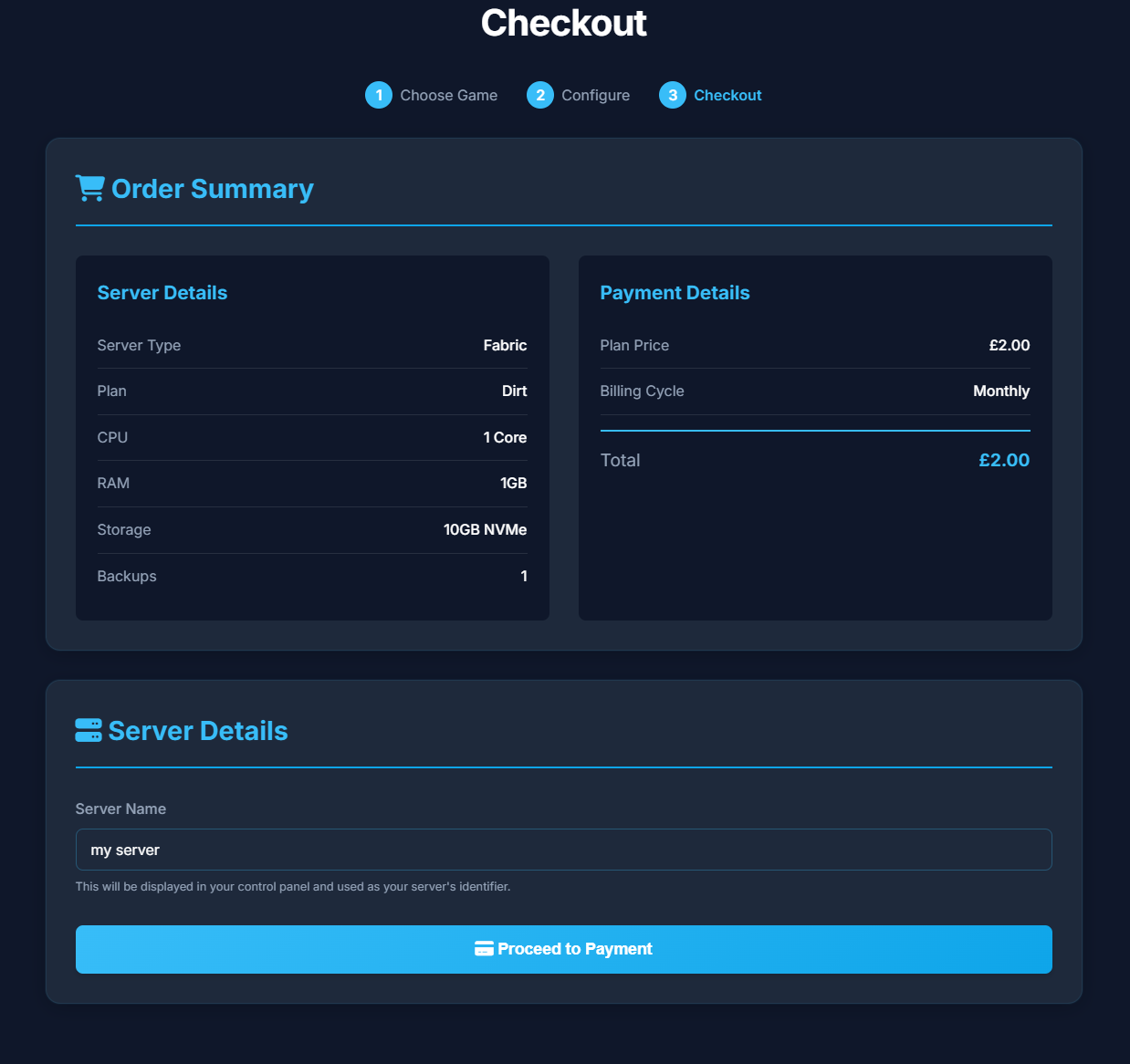Click the Server Name text field

pos(563,850)
